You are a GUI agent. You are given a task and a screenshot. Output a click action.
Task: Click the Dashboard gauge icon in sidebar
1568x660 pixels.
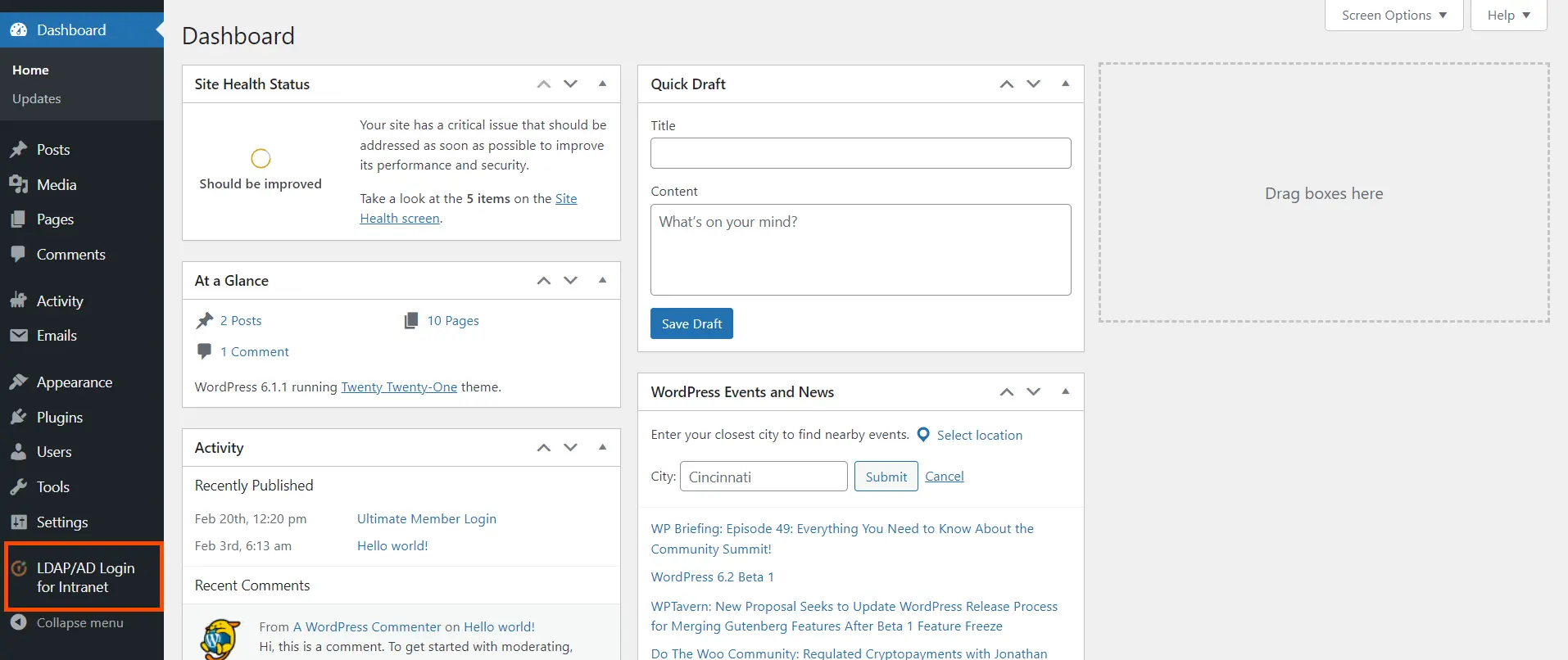19,30
